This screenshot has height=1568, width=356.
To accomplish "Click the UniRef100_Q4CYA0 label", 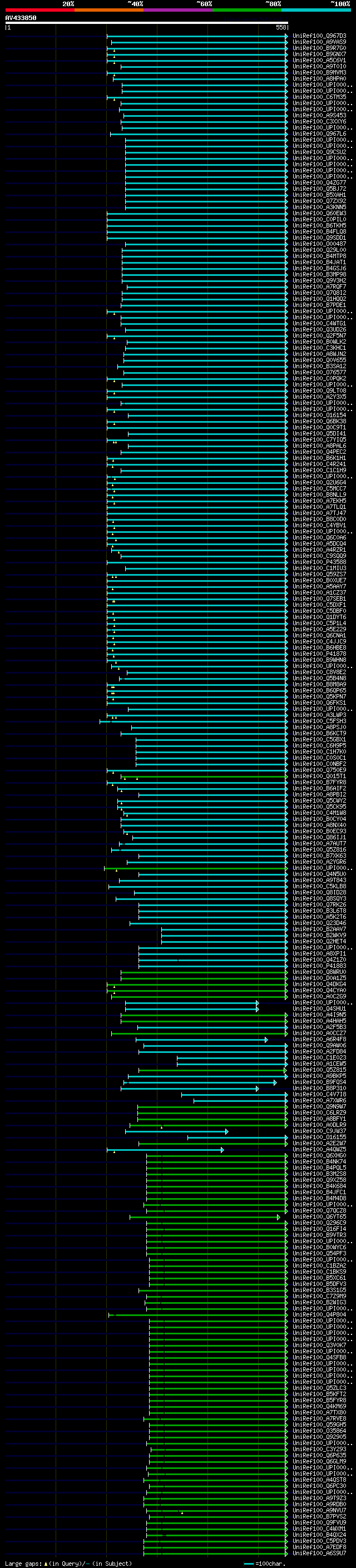I will 319,990.
